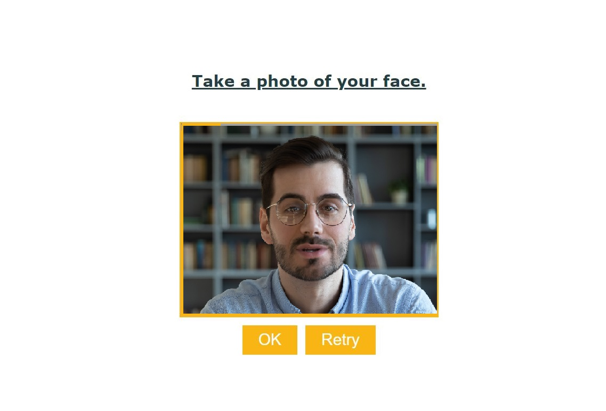Viewport: 606px width, 411px height.
Task: Click the word 'photo' in the heading
Action: click(283, 81)
